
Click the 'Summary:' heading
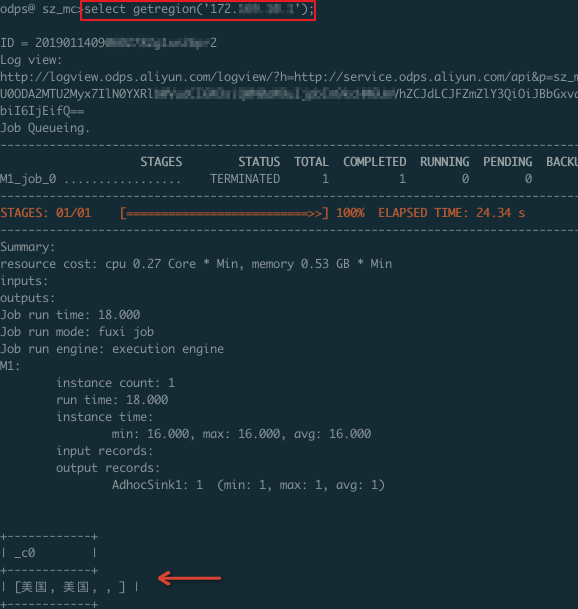click(x=28, y=247)
